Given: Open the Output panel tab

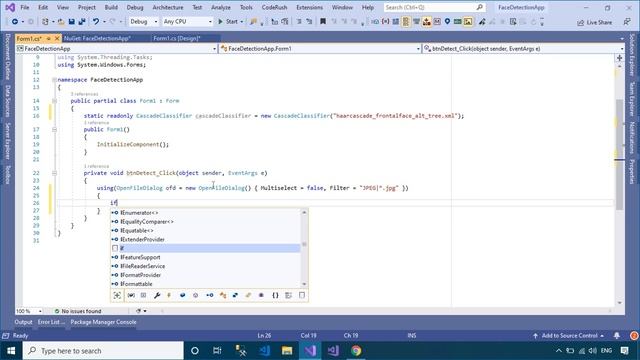Looking at the screenshot, I should pos(23,322).
